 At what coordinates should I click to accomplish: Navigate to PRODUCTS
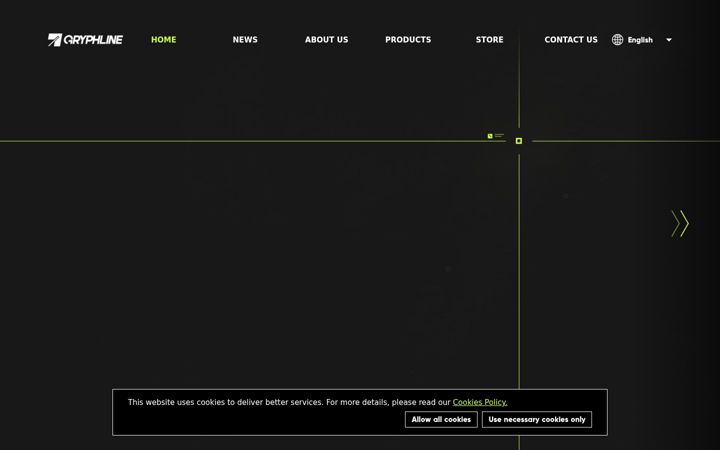pyautogui.click(x=408, y=39)
